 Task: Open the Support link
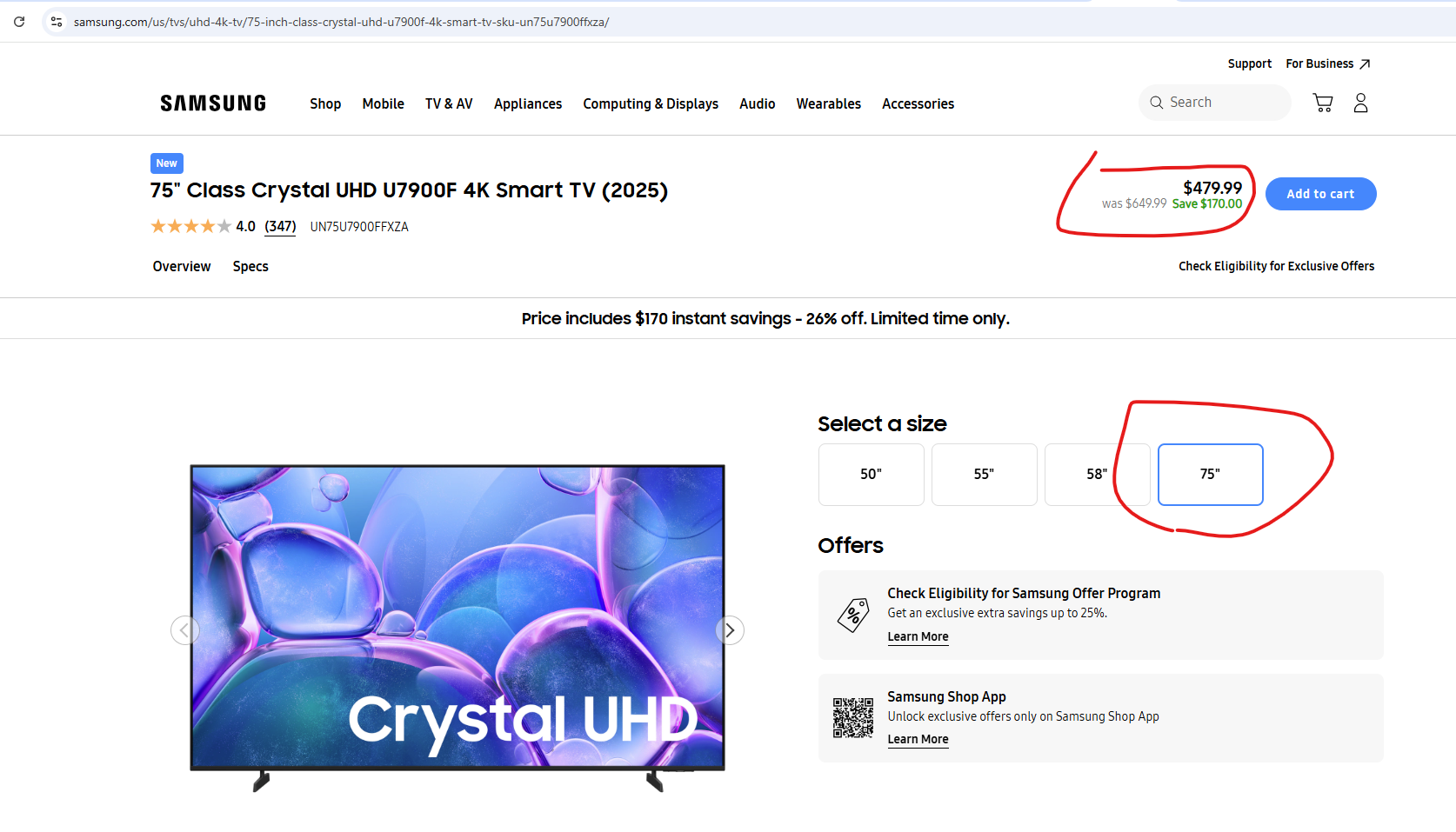click(1250, 64)
